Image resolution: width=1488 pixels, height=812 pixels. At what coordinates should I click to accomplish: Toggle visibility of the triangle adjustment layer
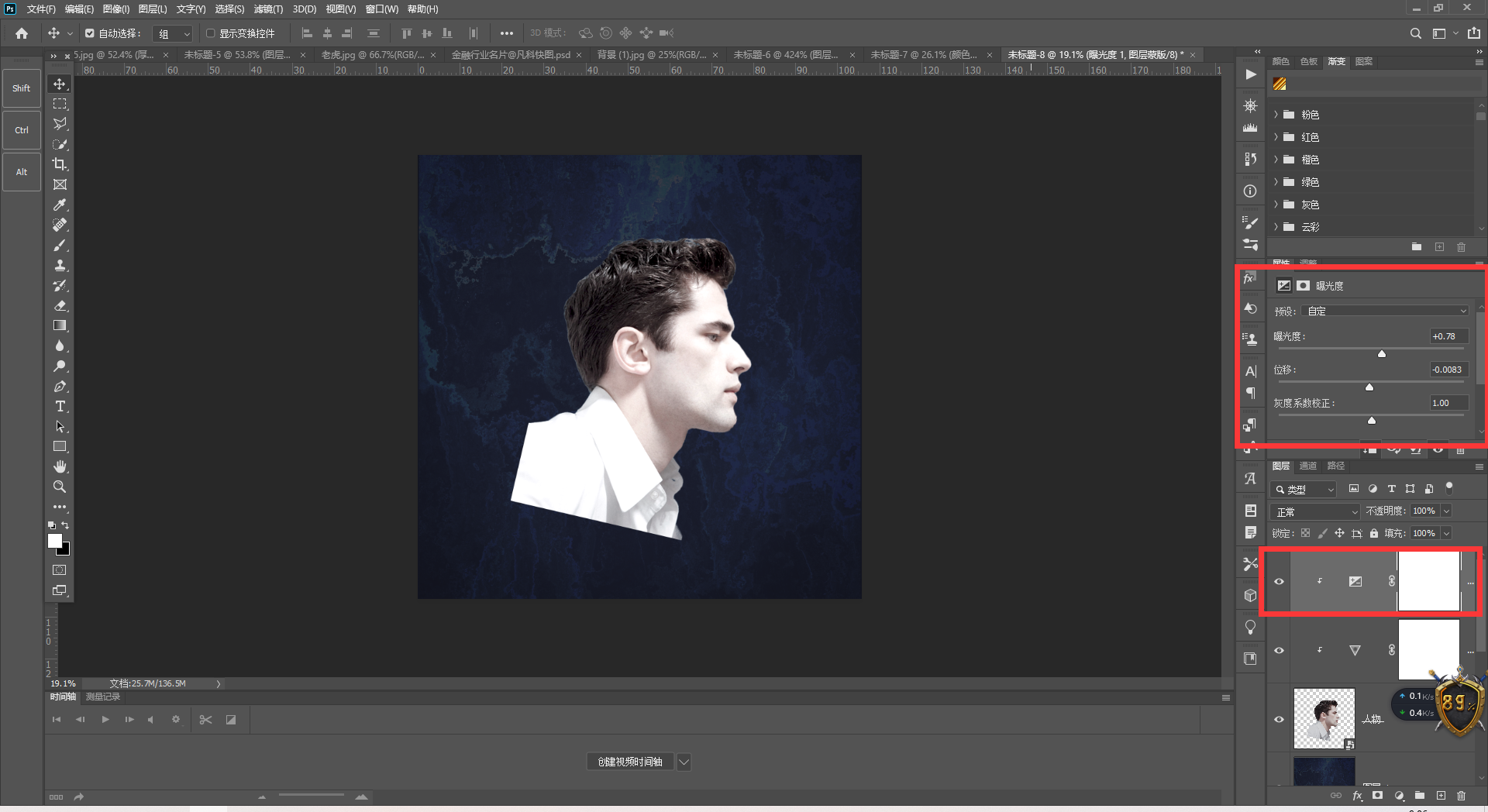click(1279, 650)
